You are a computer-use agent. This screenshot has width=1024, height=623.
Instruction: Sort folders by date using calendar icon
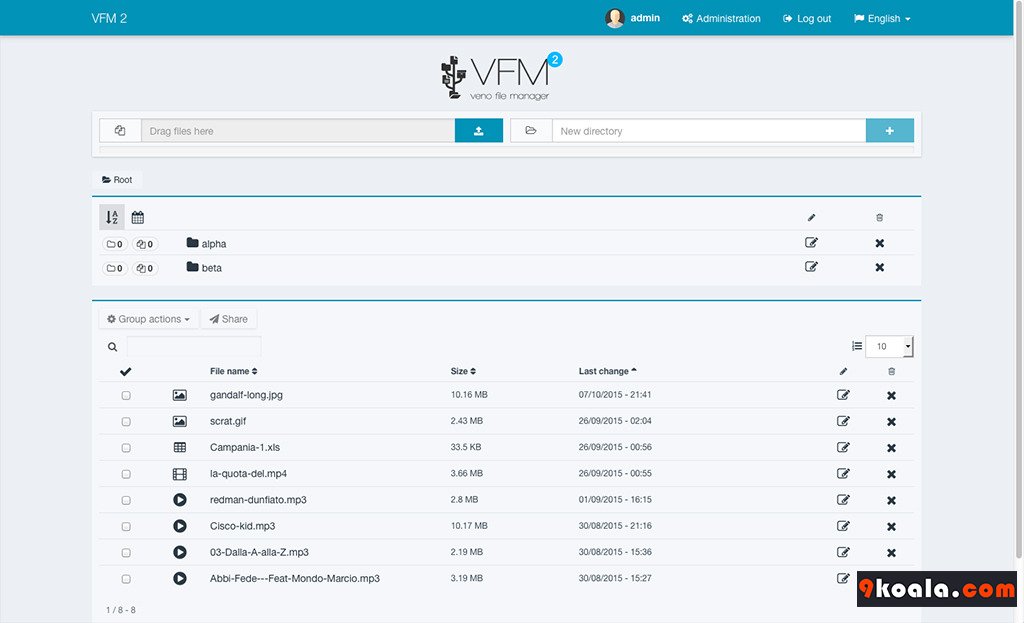[x=138, y=217]
